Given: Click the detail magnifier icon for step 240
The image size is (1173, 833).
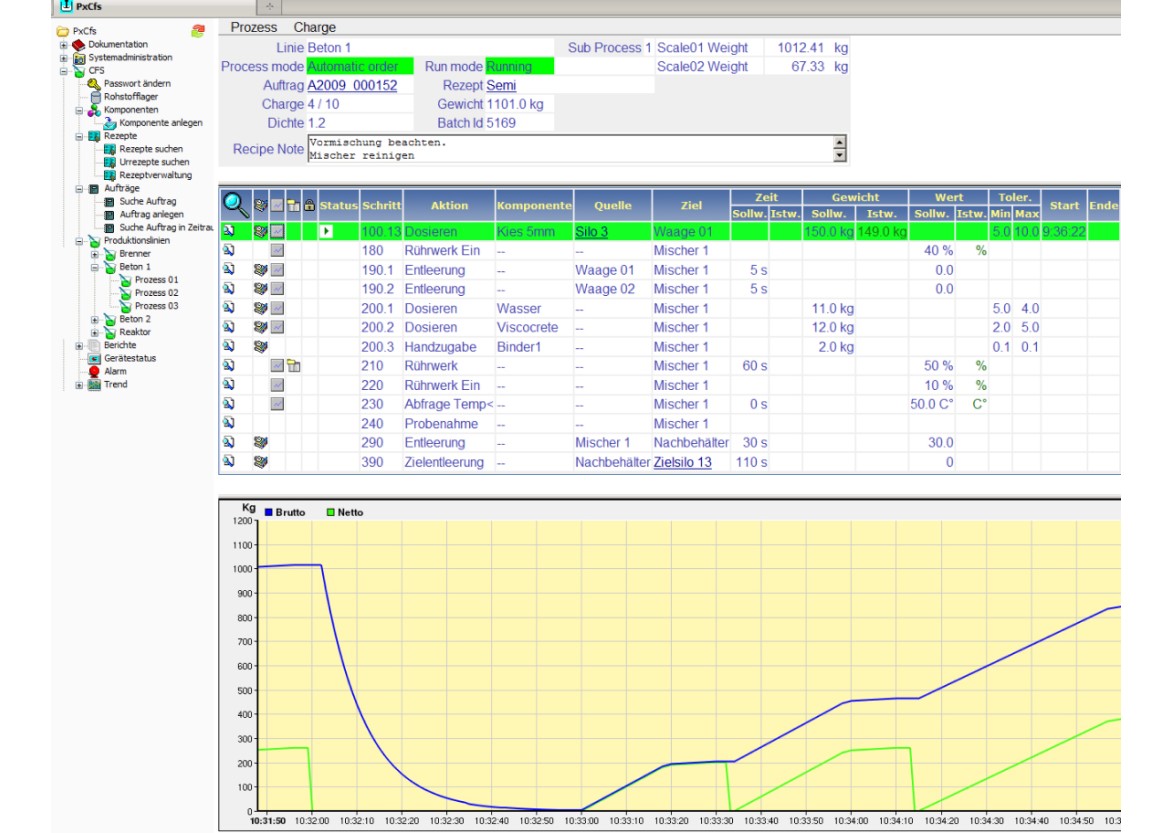Looking at the screenshot, I should click(x=228, y=423).
